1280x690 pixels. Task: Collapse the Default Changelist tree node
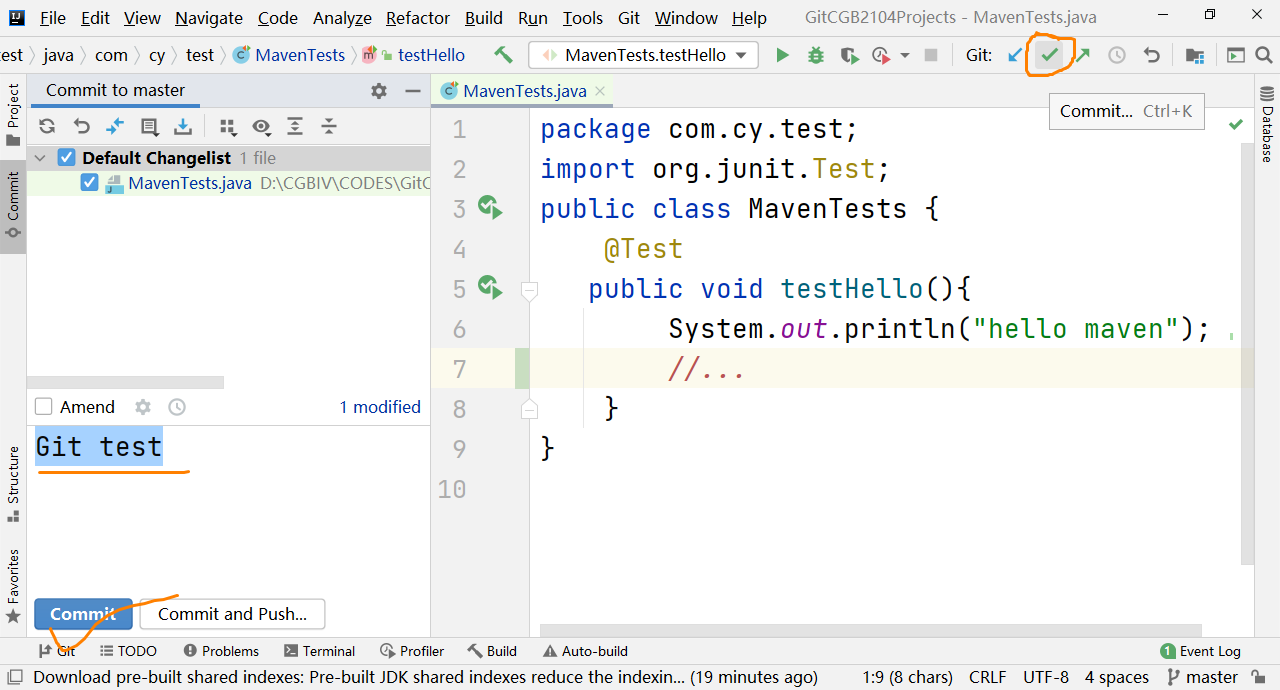41,158
